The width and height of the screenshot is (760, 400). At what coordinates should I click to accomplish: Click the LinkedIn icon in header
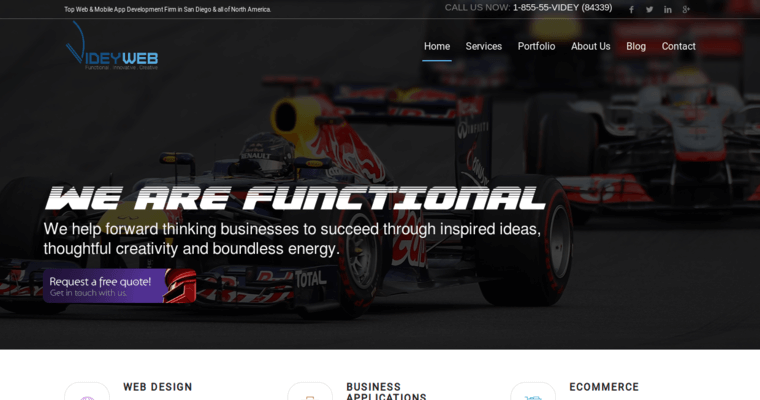(x=668, y=9)
